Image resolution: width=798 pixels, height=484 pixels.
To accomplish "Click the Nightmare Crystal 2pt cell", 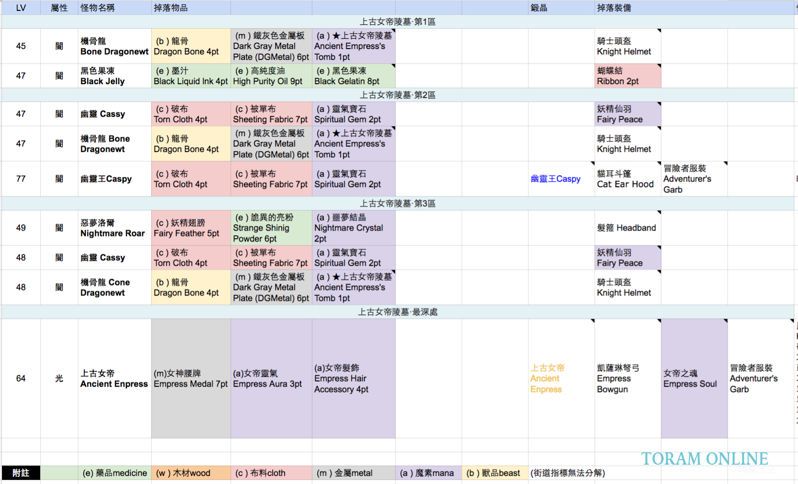I will pos(354,228).
